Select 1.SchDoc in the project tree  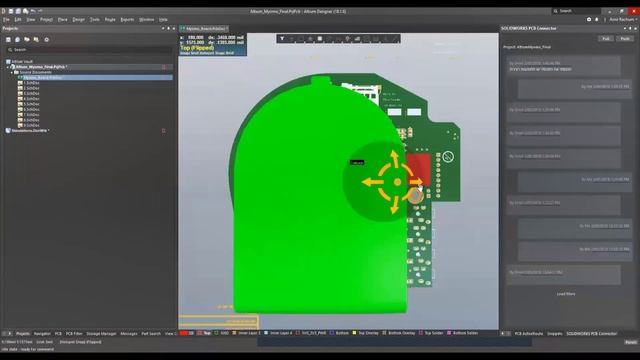tap(31, 83)
